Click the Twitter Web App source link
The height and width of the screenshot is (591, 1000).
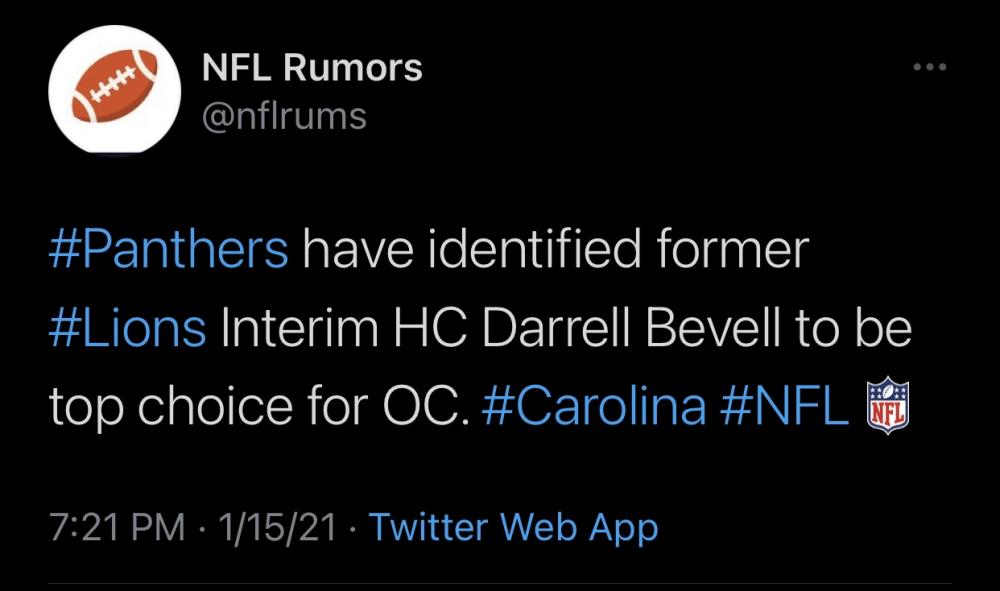(514, 526)
